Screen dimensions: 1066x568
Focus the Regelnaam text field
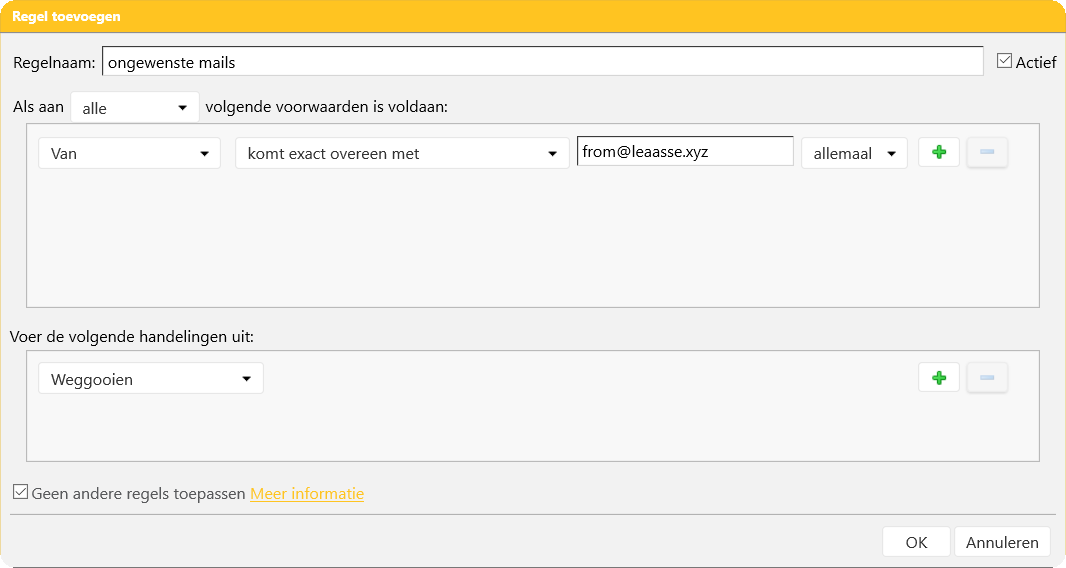pyautogui.click(x=542, y=62)
